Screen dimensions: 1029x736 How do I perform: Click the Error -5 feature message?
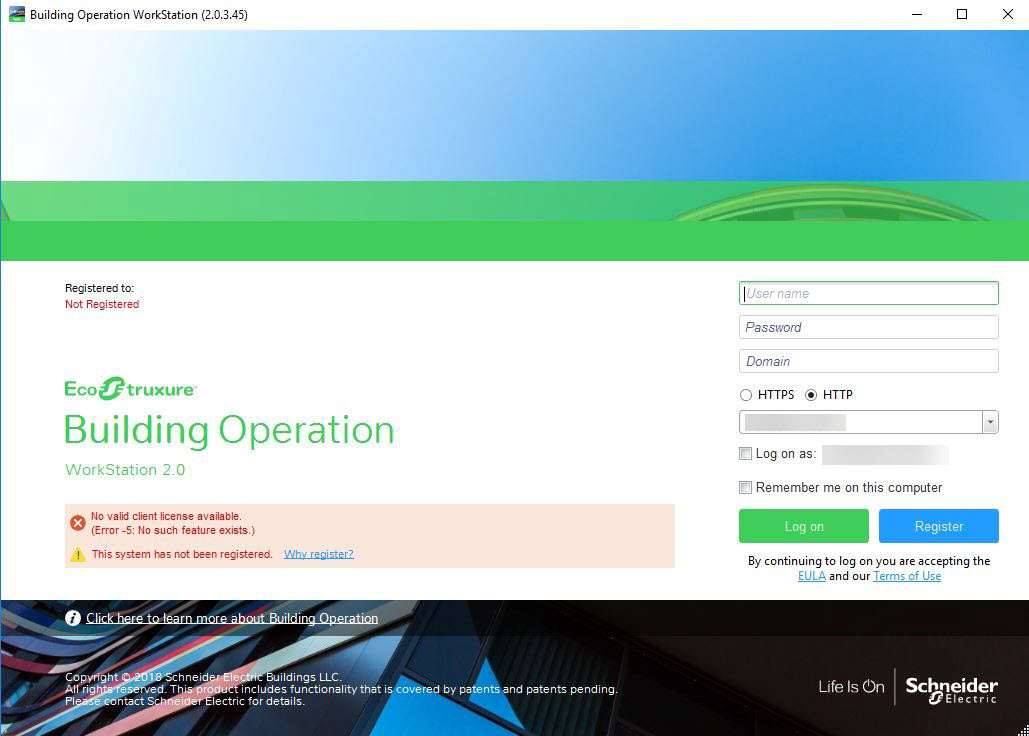click(x=173, y=530)
